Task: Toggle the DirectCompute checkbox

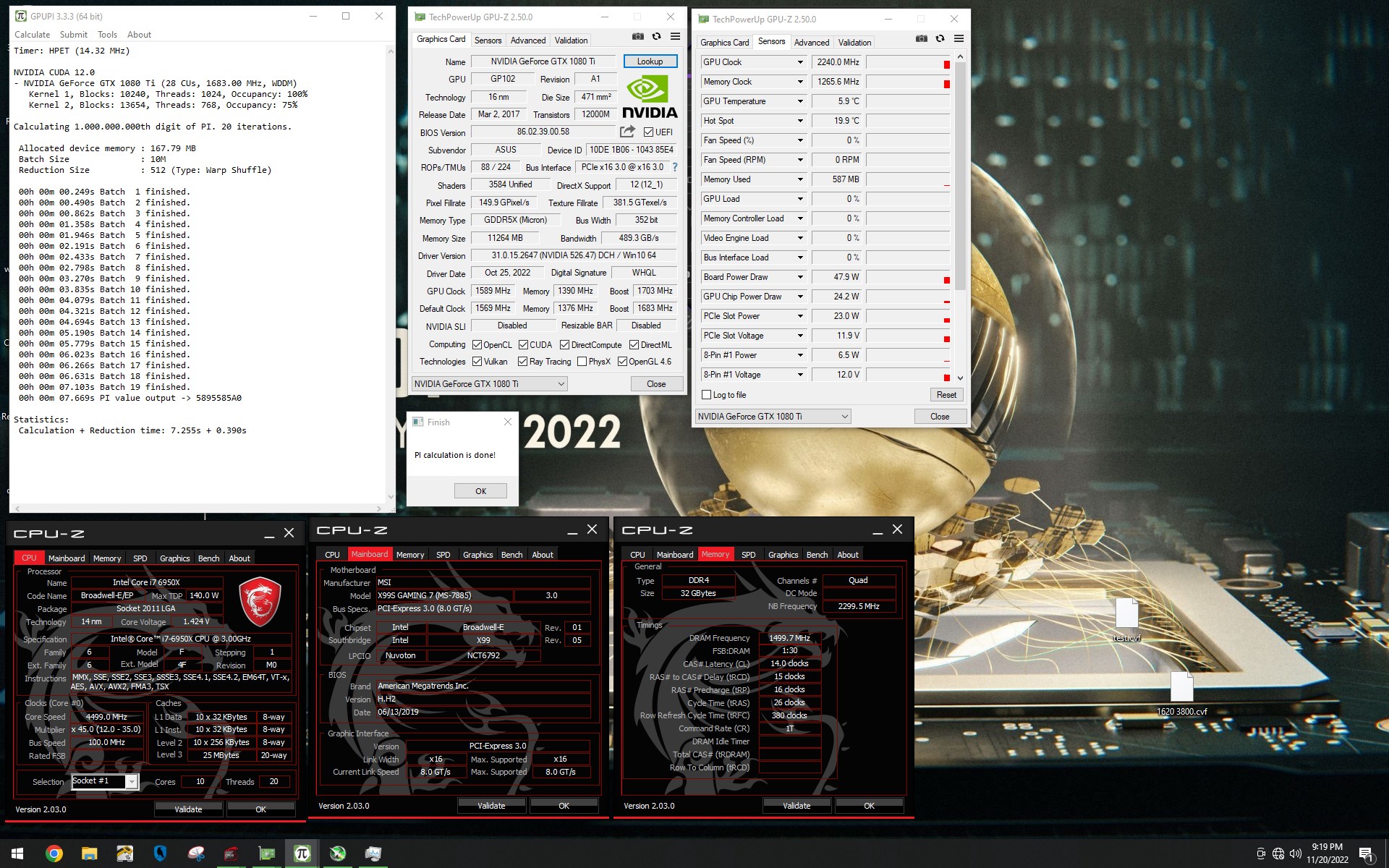Action: coord(564,345)
